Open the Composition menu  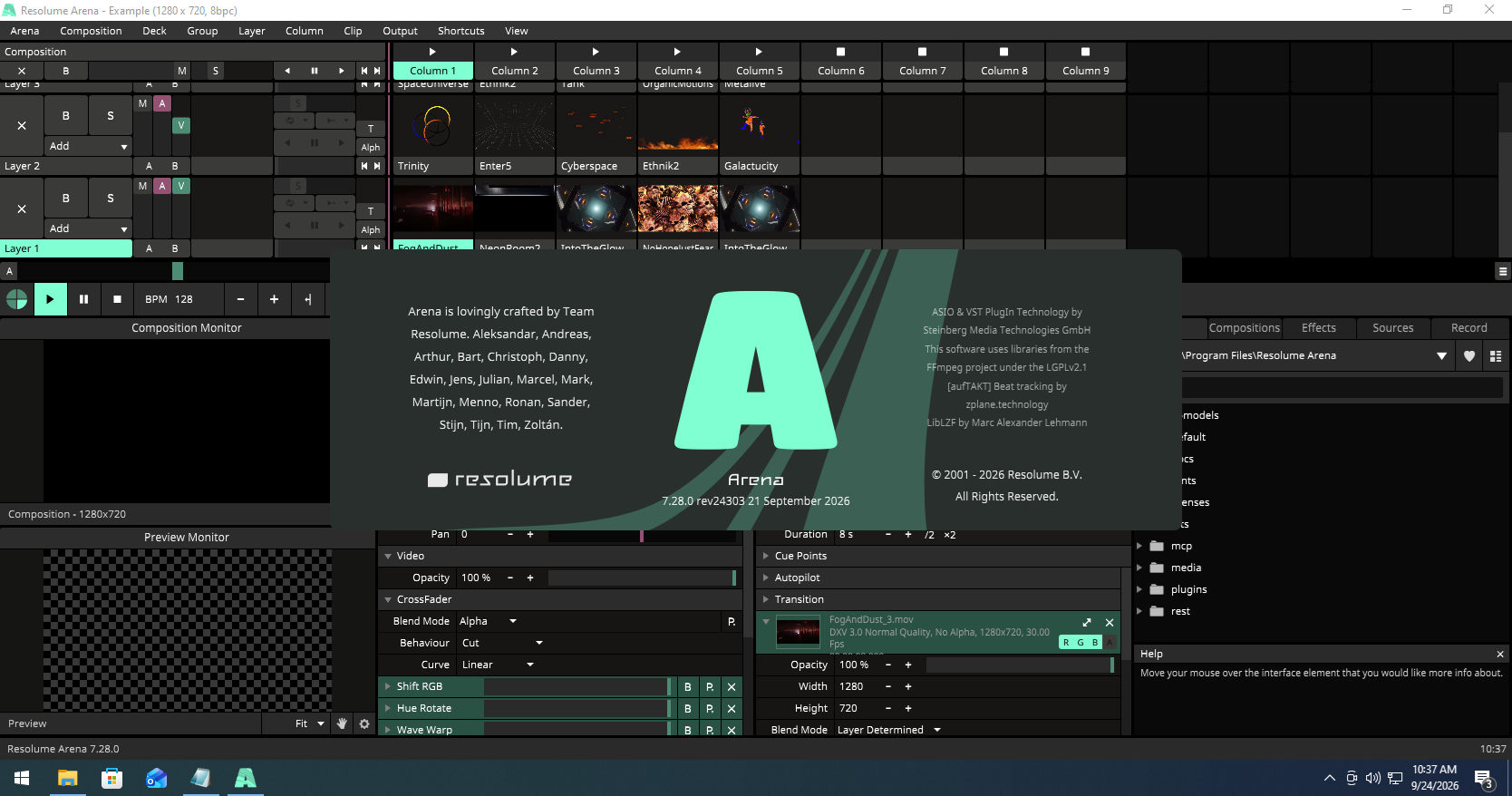pos(91,31)
